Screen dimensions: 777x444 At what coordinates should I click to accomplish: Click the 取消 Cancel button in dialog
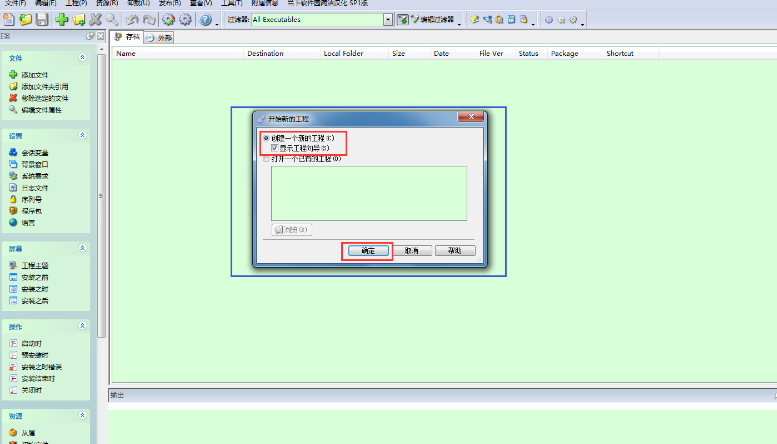click(411, 251)
